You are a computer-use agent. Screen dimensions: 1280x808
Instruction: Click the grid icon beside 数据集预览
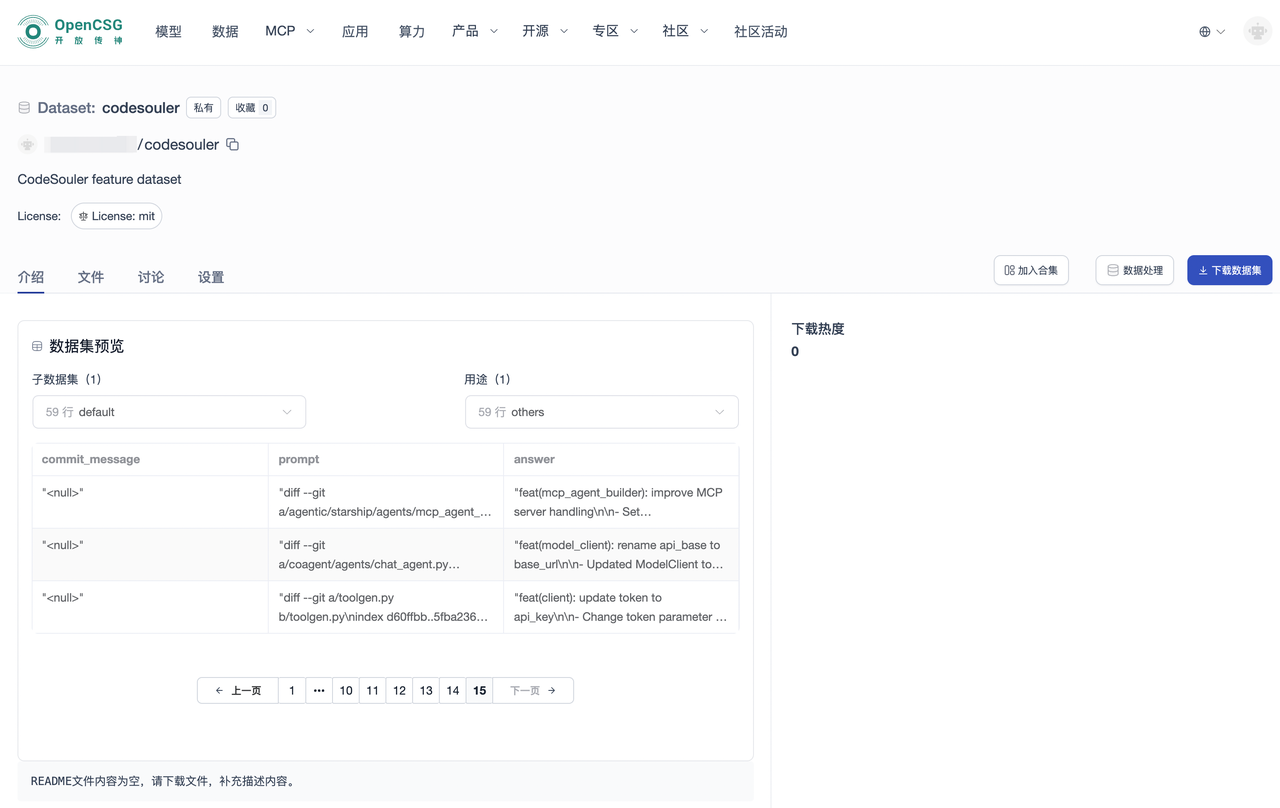tap(36, 345)
